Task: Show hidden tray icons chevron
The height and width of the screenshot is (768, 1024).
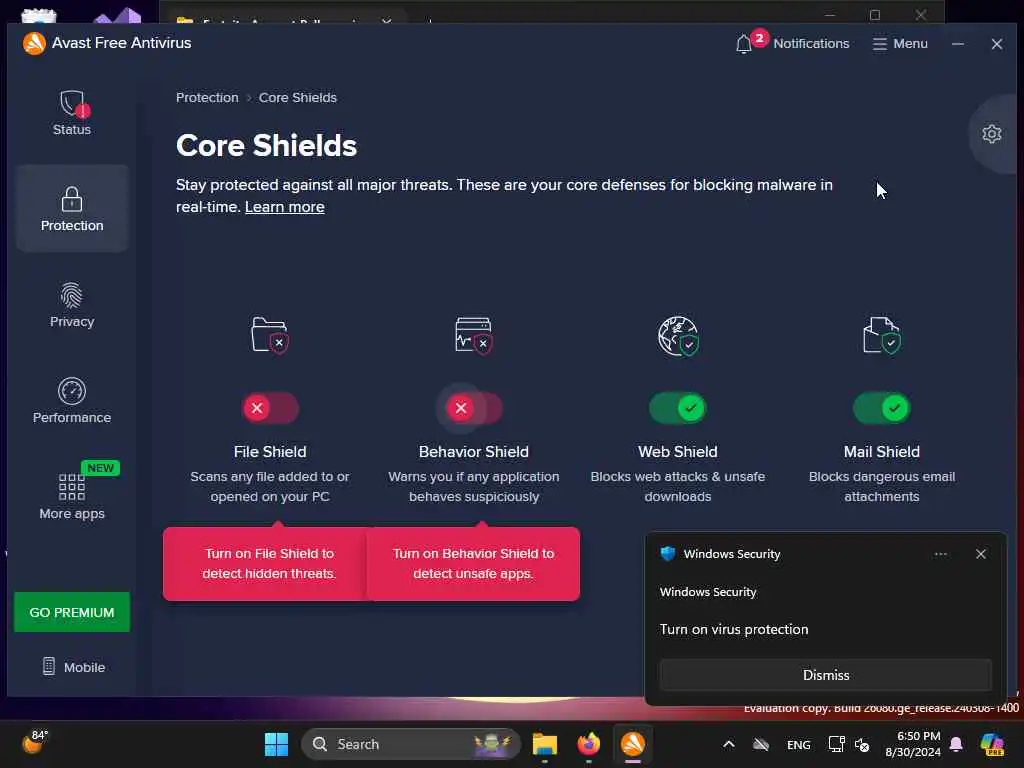Action: tap(729, 744)
